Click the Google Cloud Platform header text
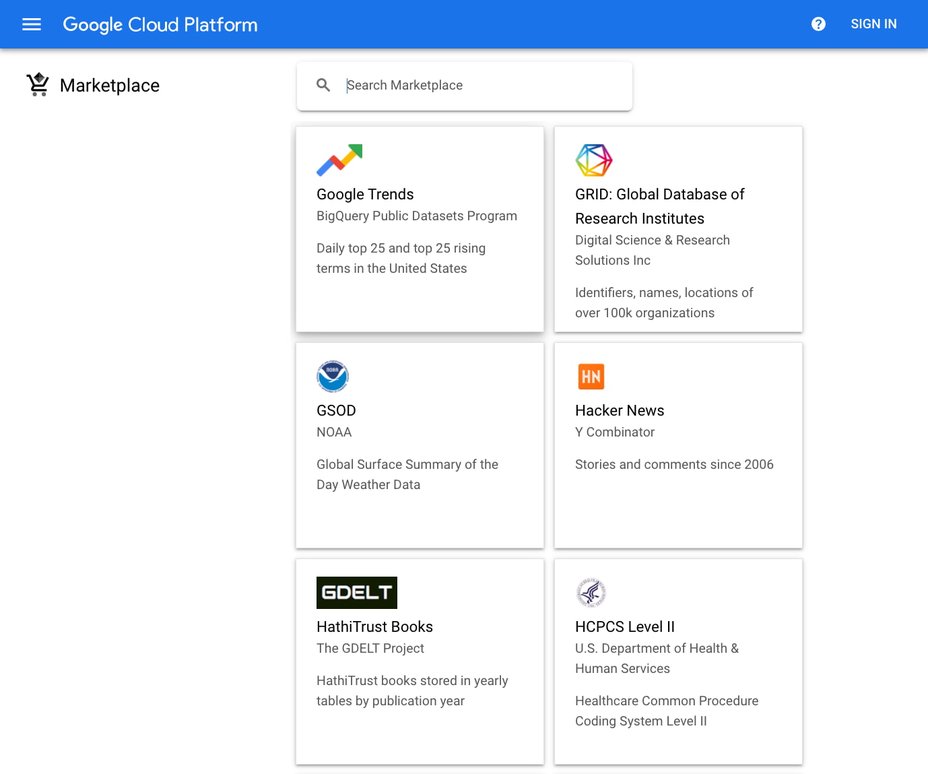 click(160, 24)
